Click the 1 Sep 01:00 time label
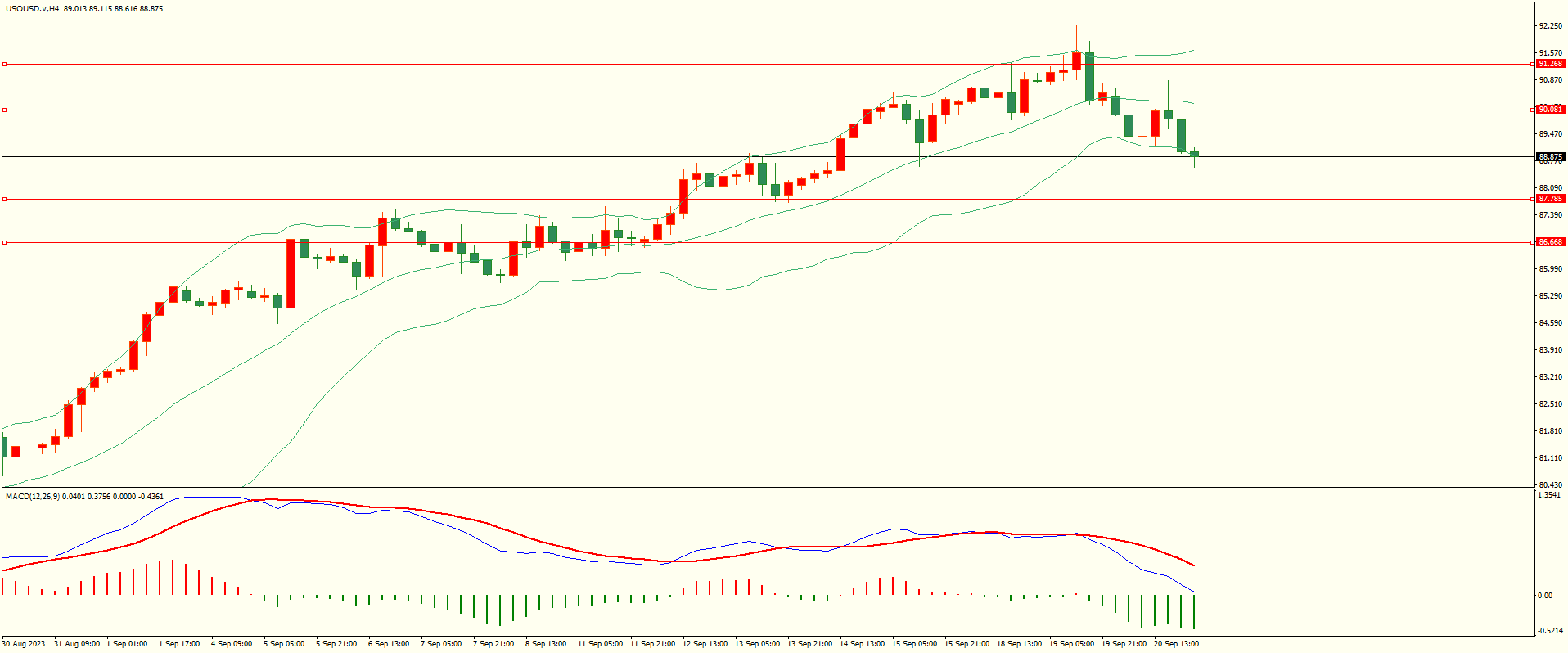Screen dimensions: 1568x653 pyautogui.click(x=127, y=644)
